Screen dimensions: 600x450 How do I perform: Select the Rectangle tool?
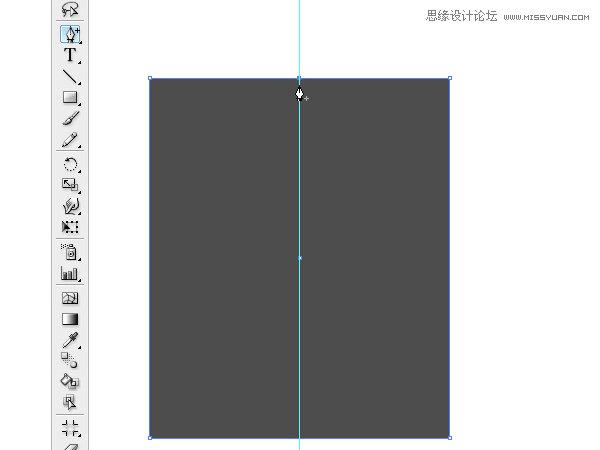click(x=70, y=97)
